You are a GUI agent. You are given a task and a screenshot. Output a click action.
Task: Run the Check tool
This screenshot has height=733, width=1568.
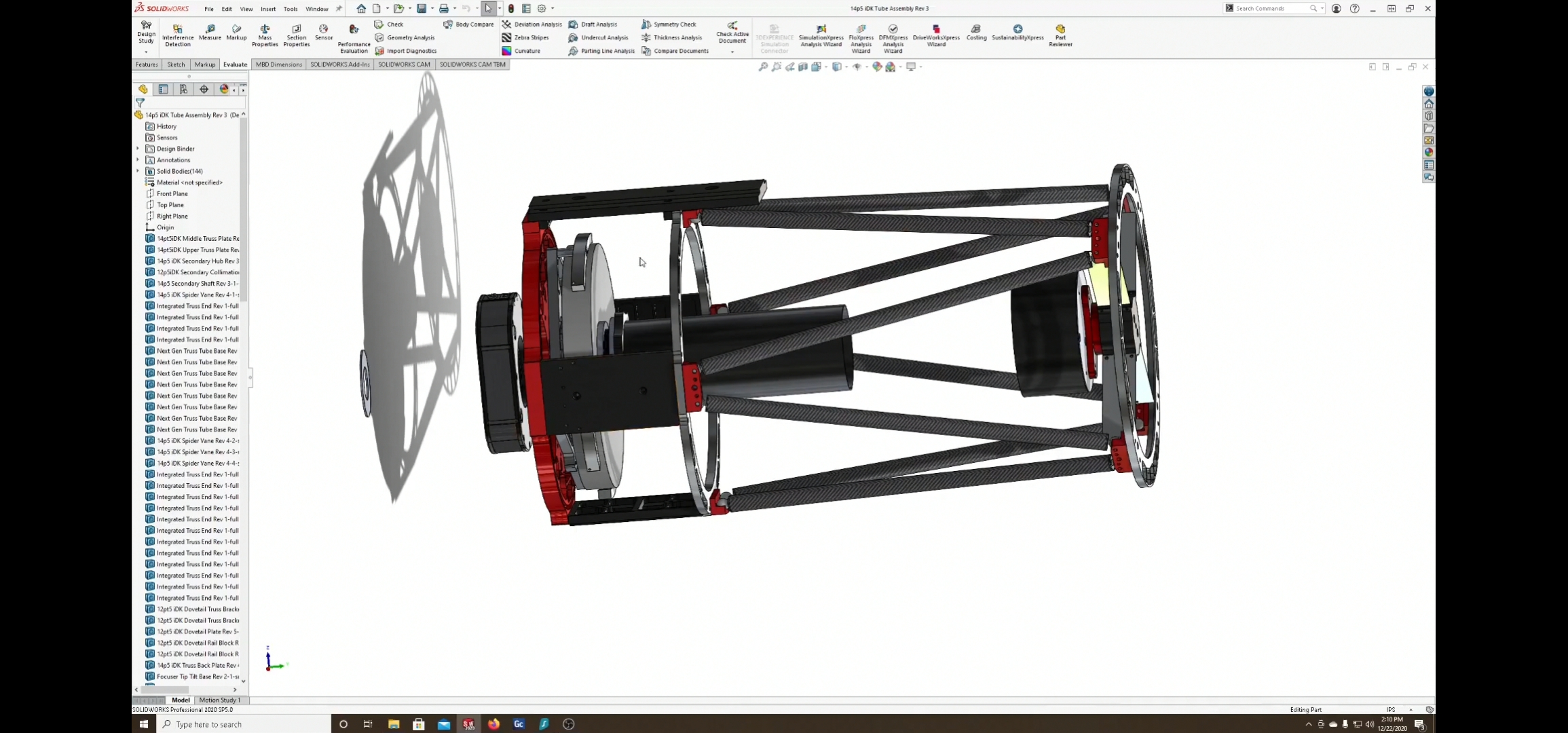pyautogui.click(x=389, y=24)
